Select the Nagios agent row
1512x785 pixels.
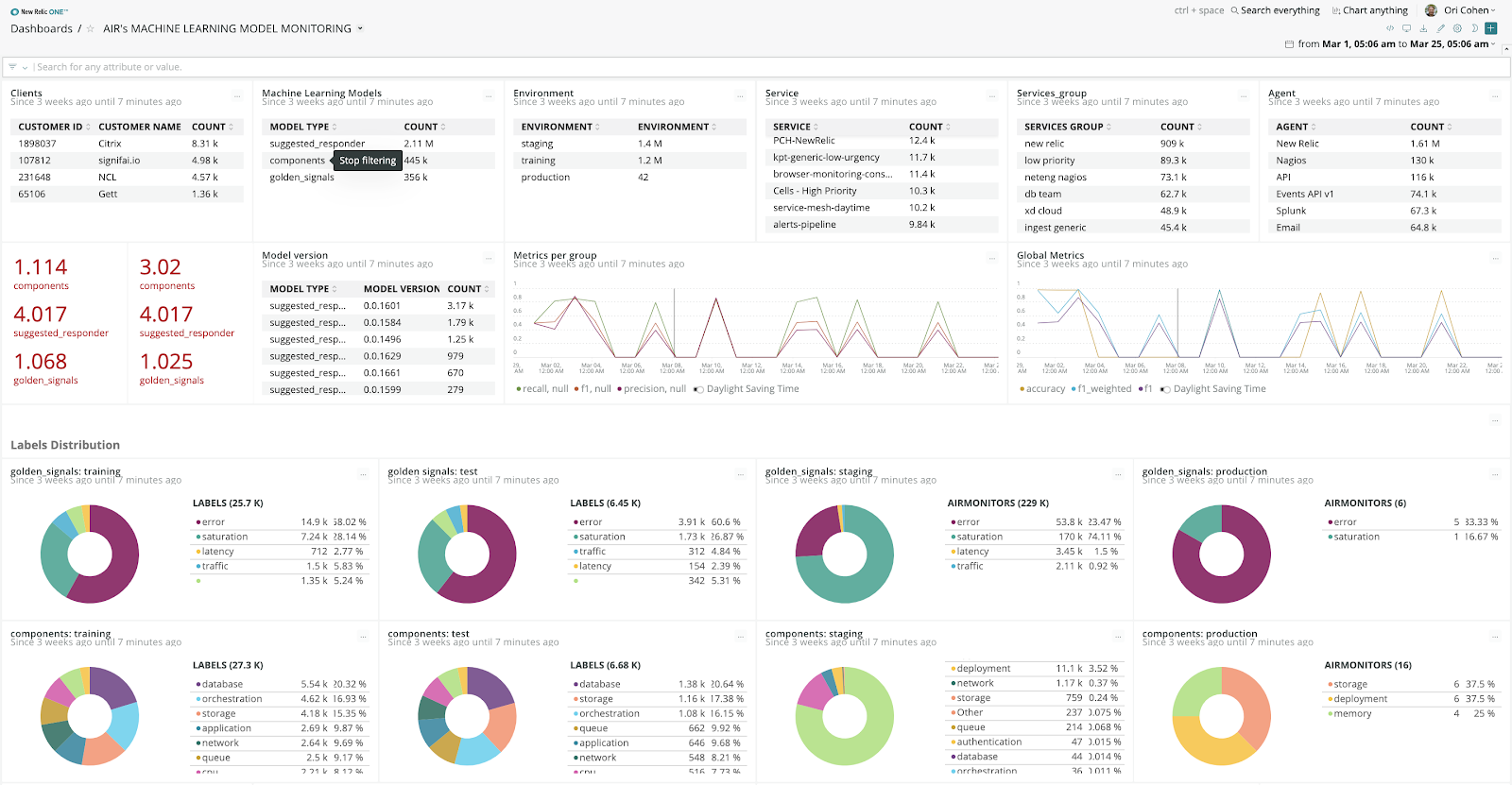(x=1384, y=161)
